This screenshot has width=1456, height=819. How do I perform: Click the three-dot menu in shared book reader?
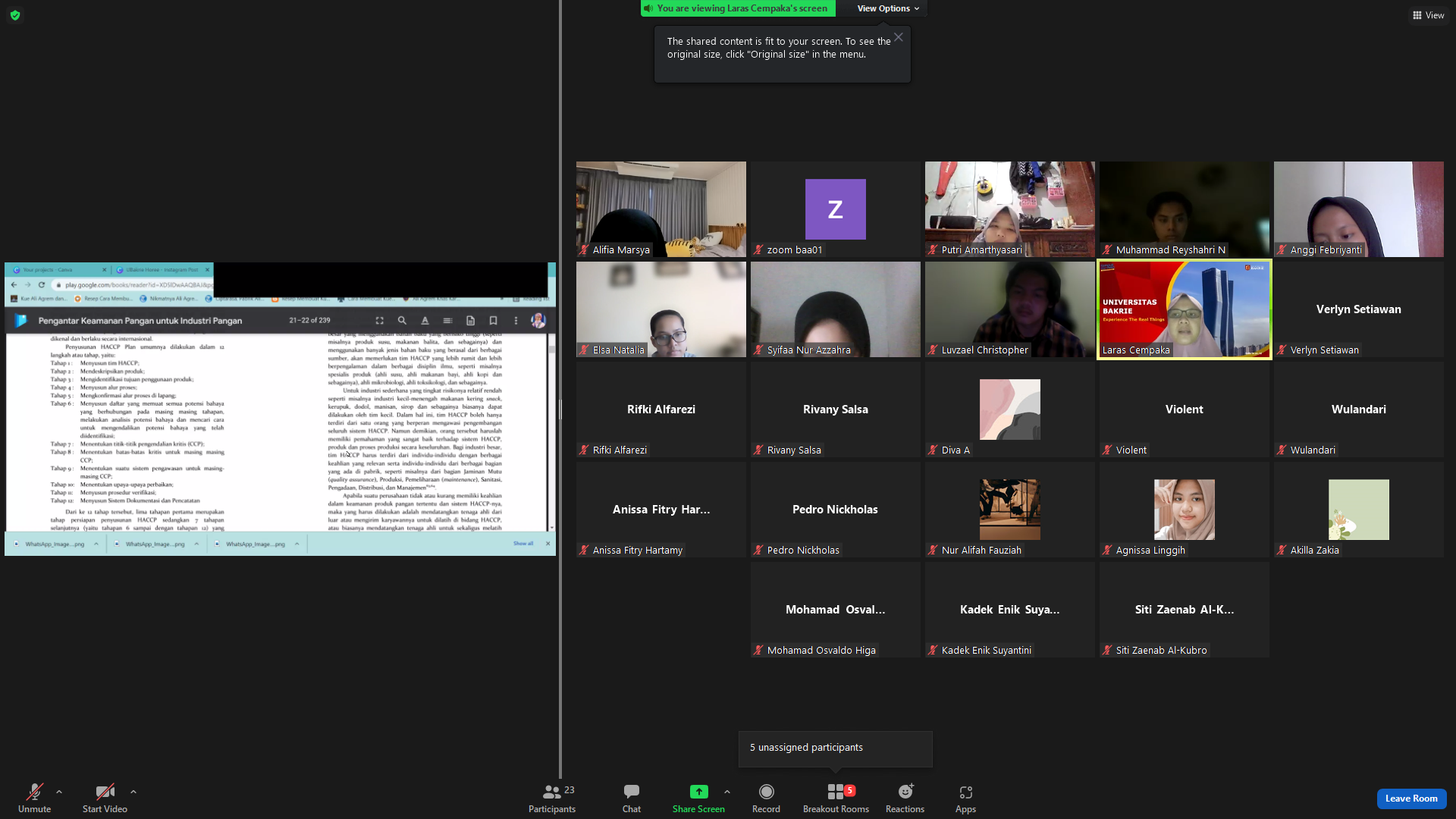coord(516,321)
